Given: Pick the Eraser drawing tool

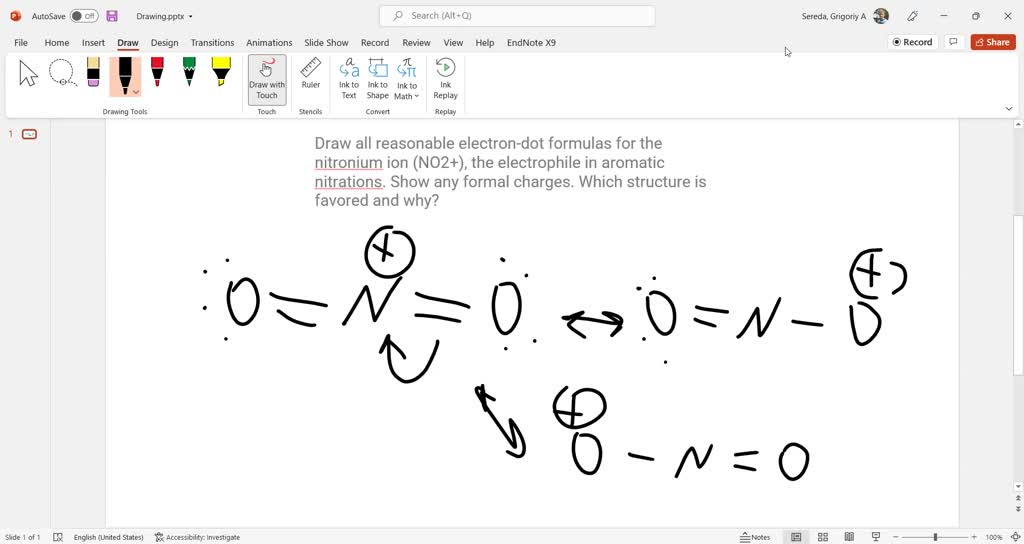Looking at the screenshot, I should [93, 73].
